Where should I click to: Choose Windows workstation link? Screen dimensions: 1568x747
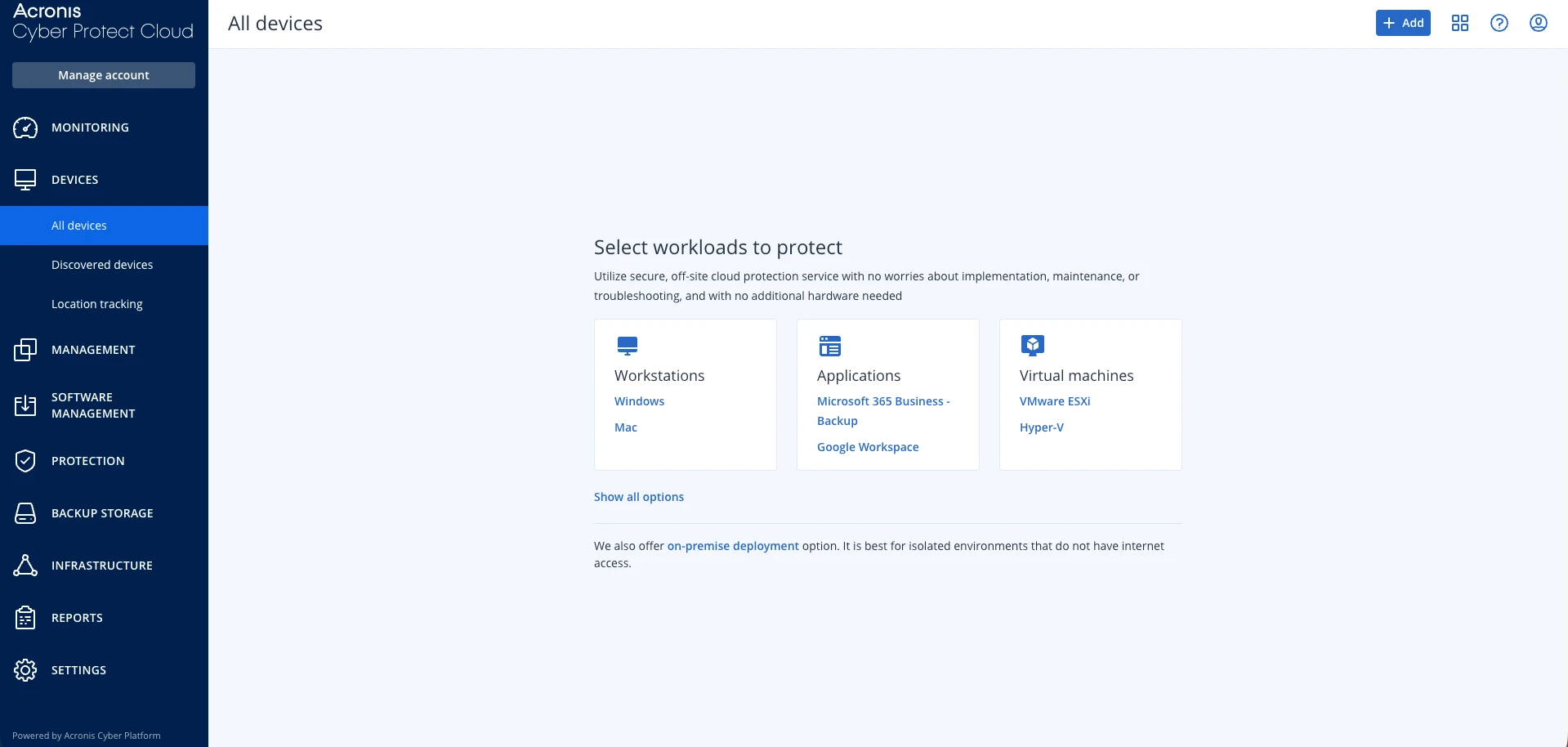639,401
